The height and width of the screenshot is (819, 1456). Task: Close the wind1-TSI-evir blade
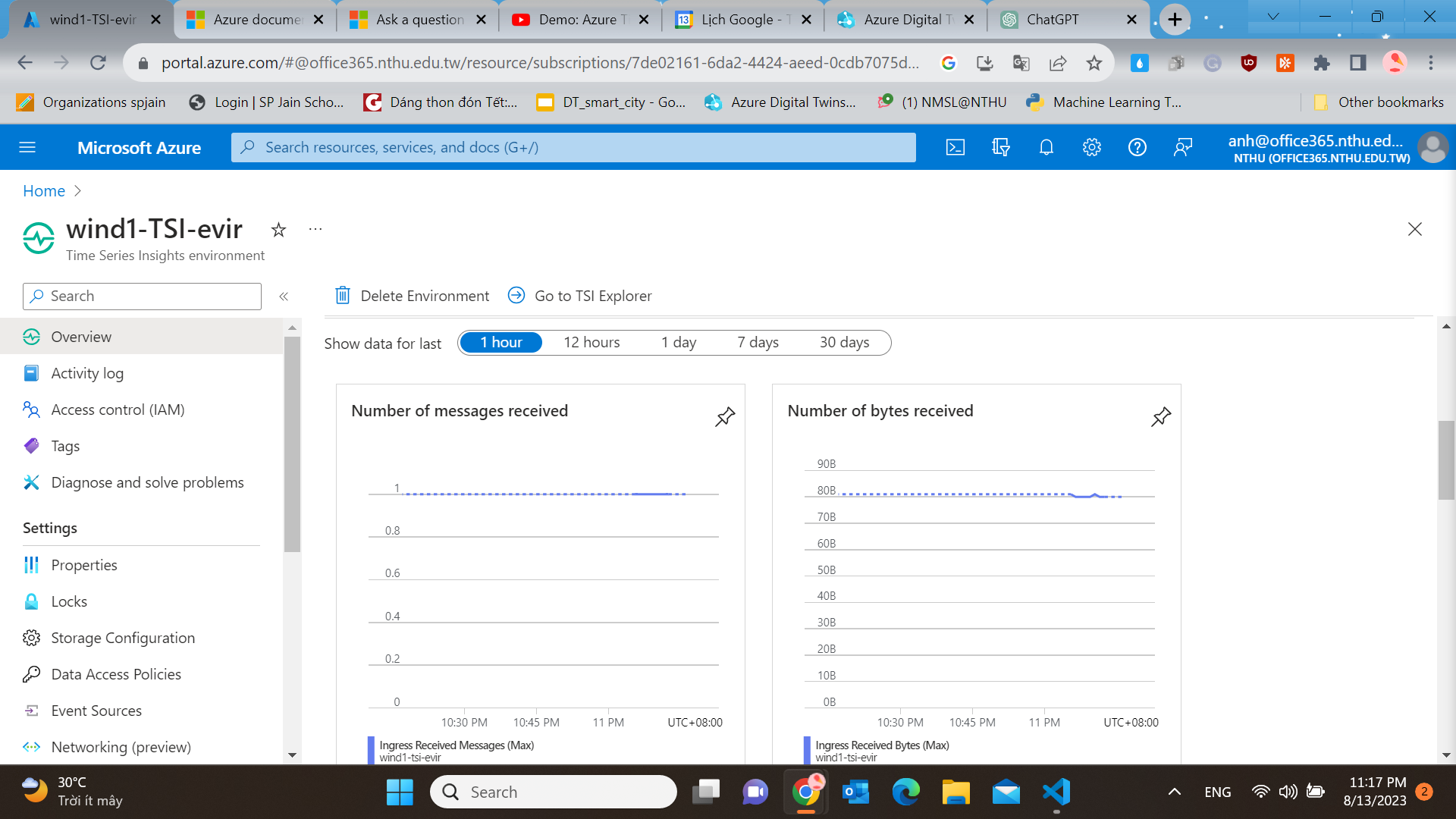coord(1415,229)
